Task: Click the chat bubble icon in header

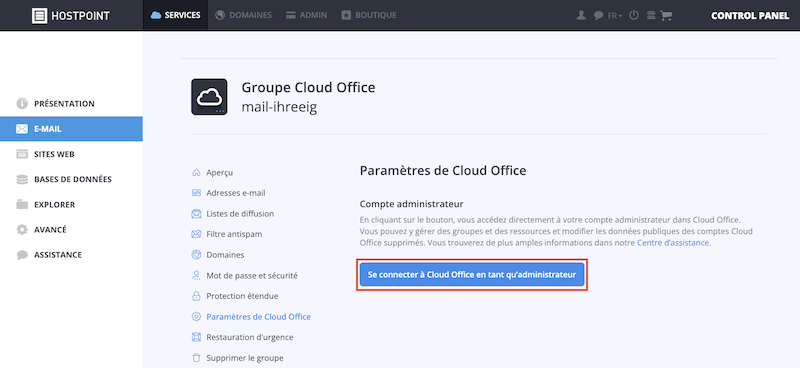Action: (x=598, y=16)
